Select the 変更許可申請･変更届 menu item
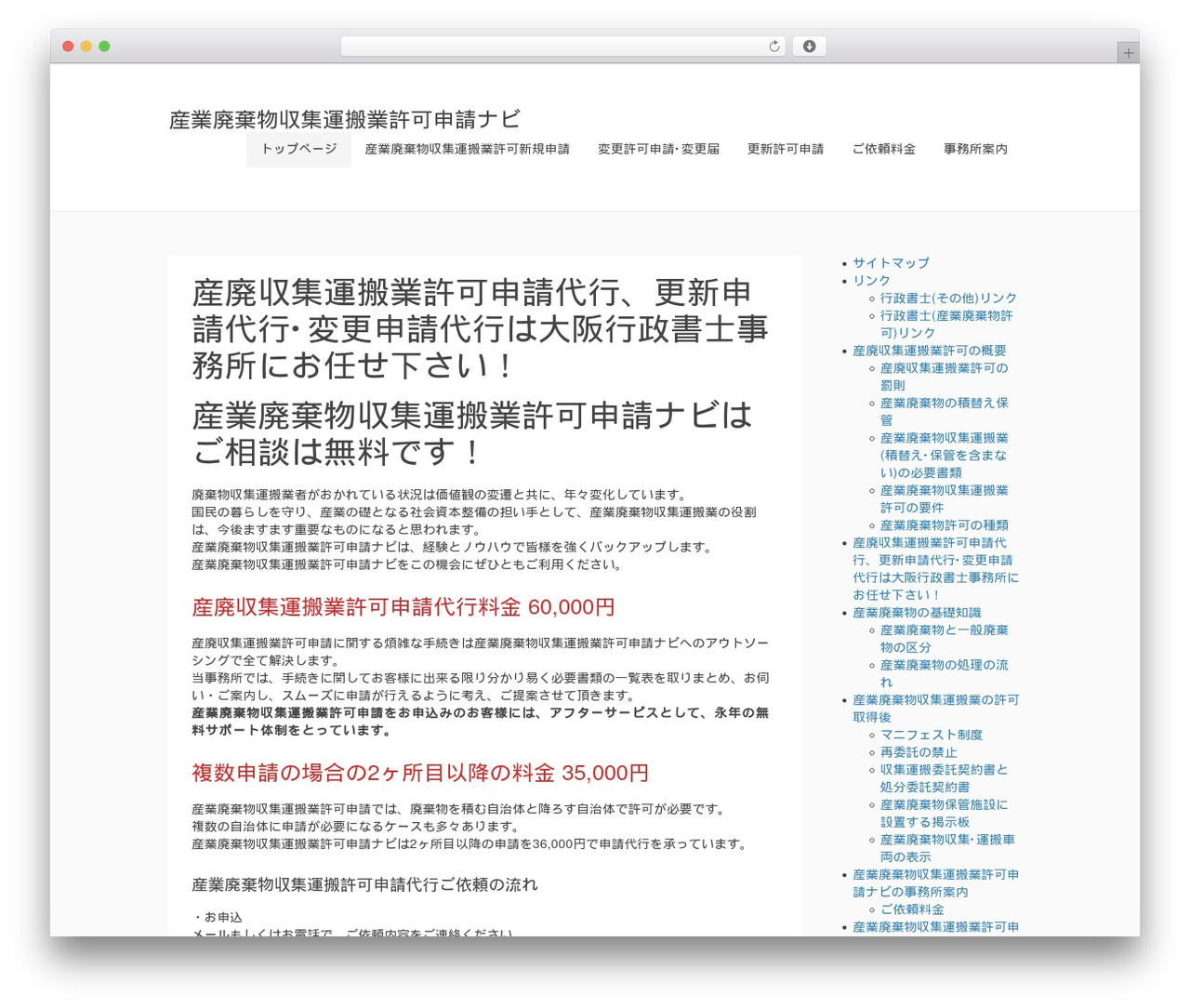This screenshot has width=1190, height=1008. tap(658, 149)
